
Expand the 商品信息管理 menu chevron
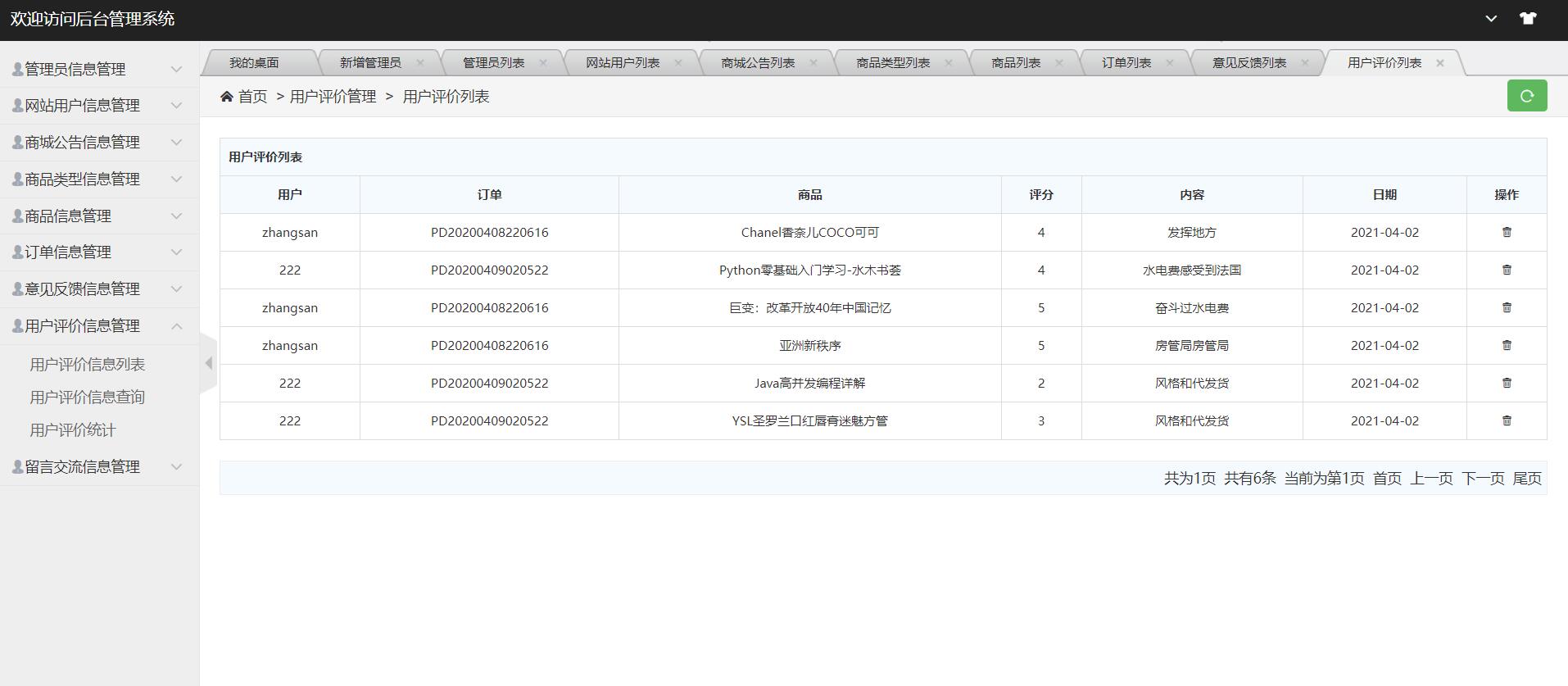point(176,216)
